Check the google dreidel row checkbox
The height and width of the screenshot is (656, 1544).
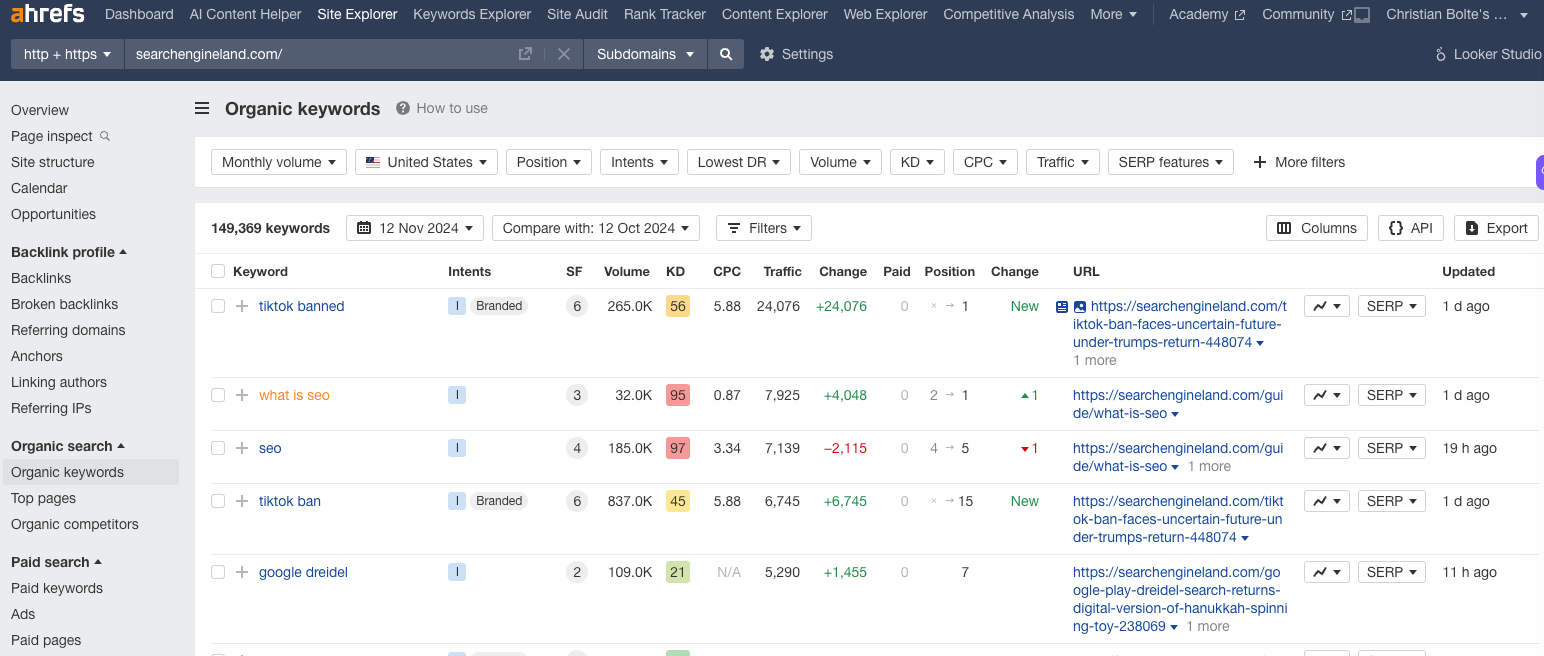tap(218, 572)
